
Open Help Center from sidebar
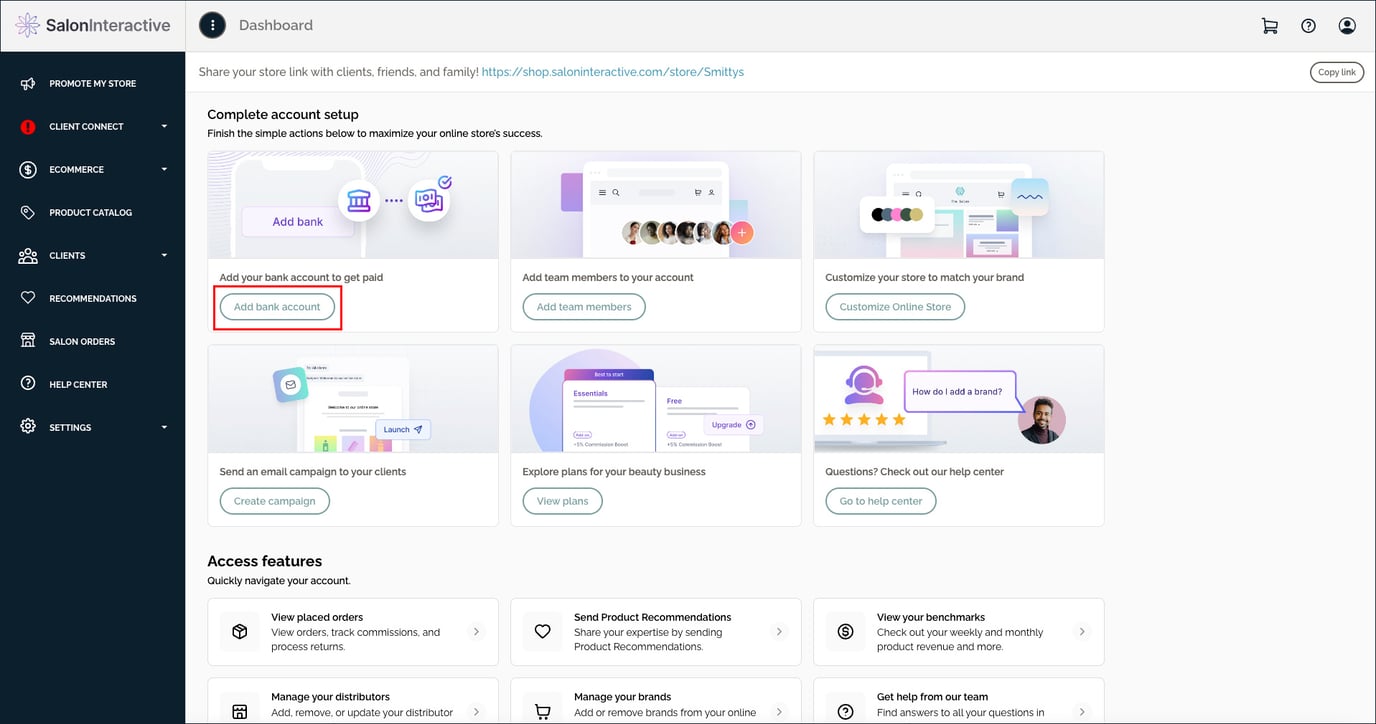pos(78,385)
